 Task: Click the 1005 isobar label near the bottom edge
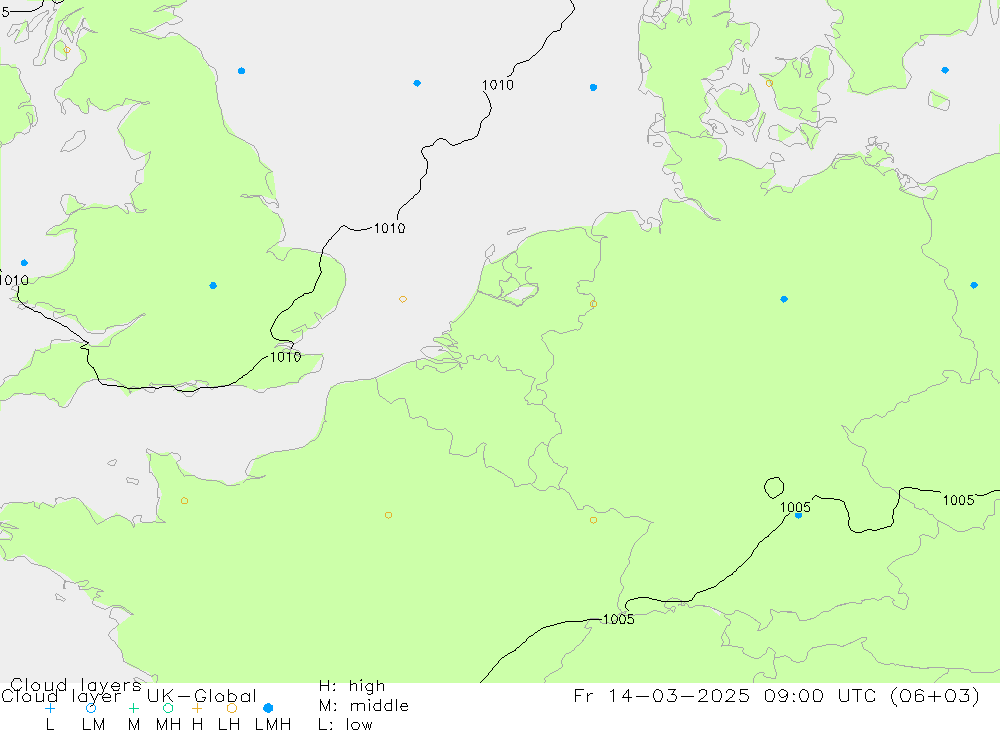pos(618,619)
